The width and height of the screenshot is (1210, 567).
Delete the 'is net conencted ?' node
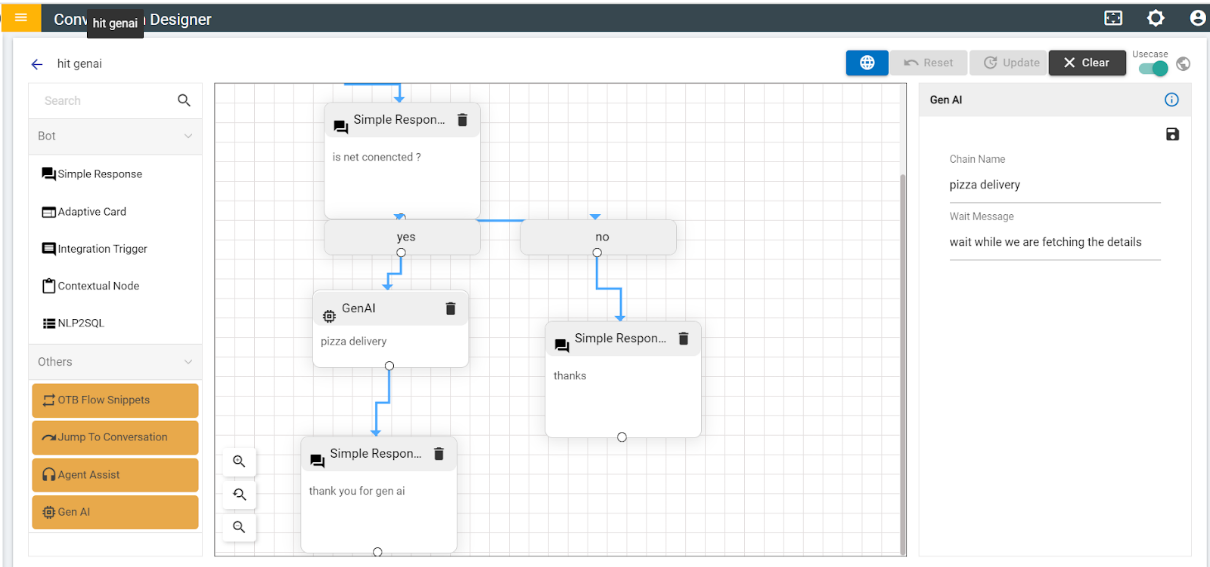click(x=462, y=120)
